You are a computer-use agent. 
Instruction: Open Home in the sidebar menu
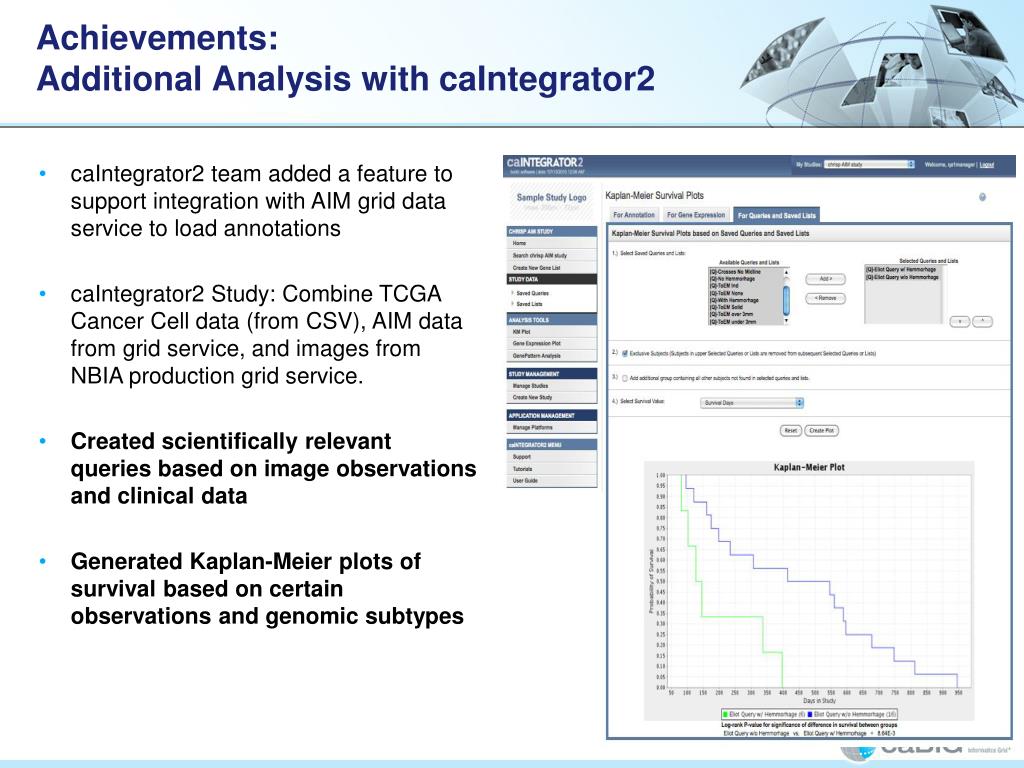pyautogui.click(x=552, y=243)
